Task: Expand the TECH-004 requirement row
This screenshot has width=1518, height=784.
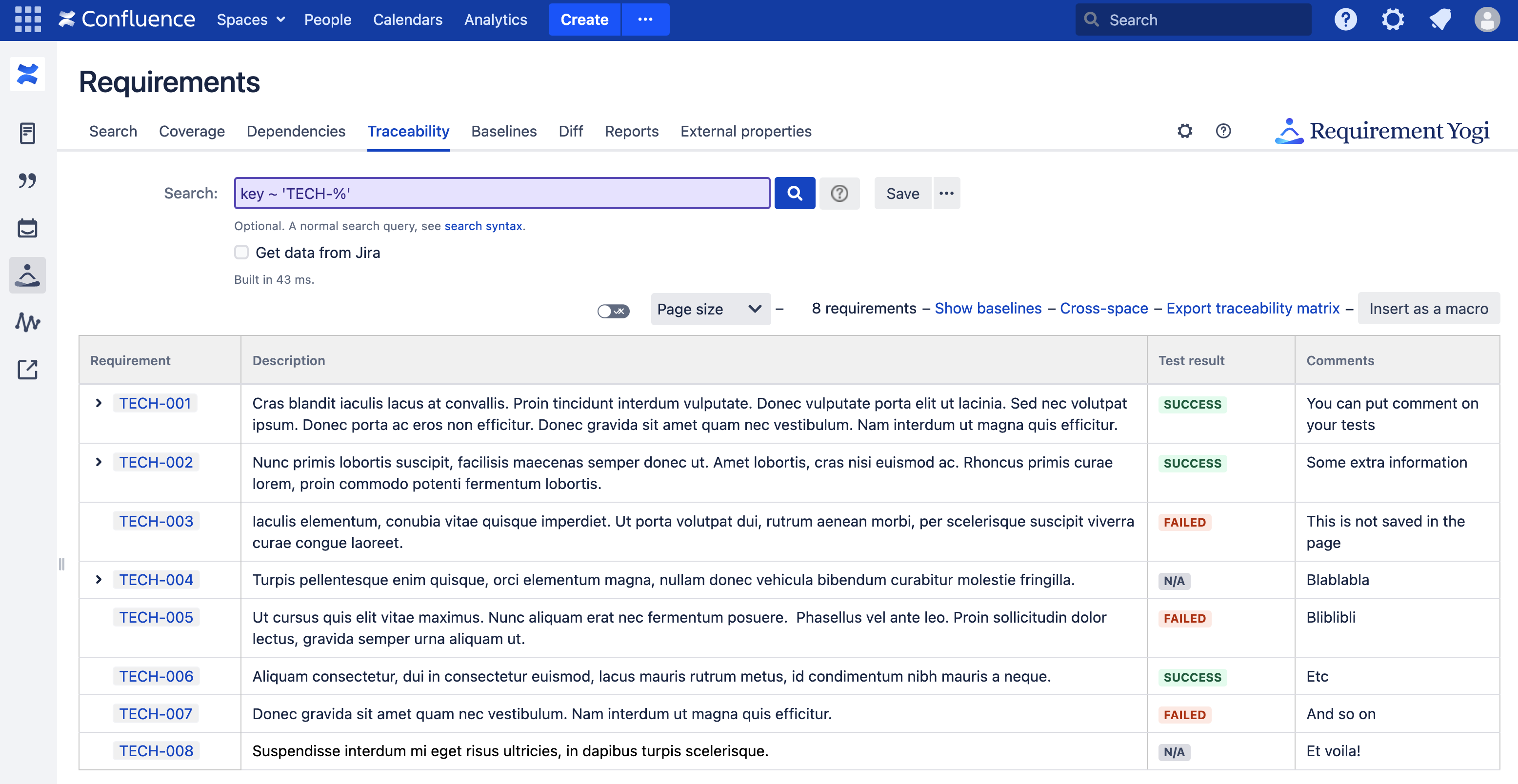Action: 99,580
